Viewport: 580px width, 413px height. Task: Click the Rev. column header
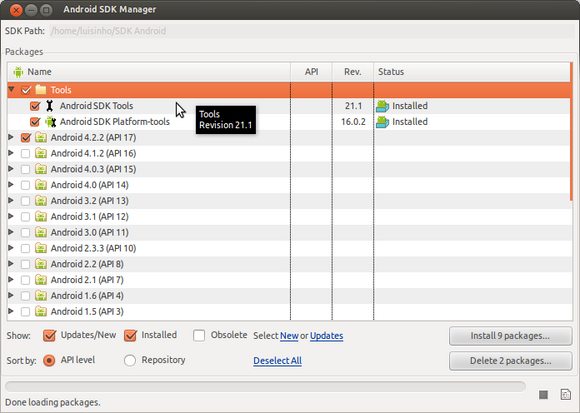point(353,72)
